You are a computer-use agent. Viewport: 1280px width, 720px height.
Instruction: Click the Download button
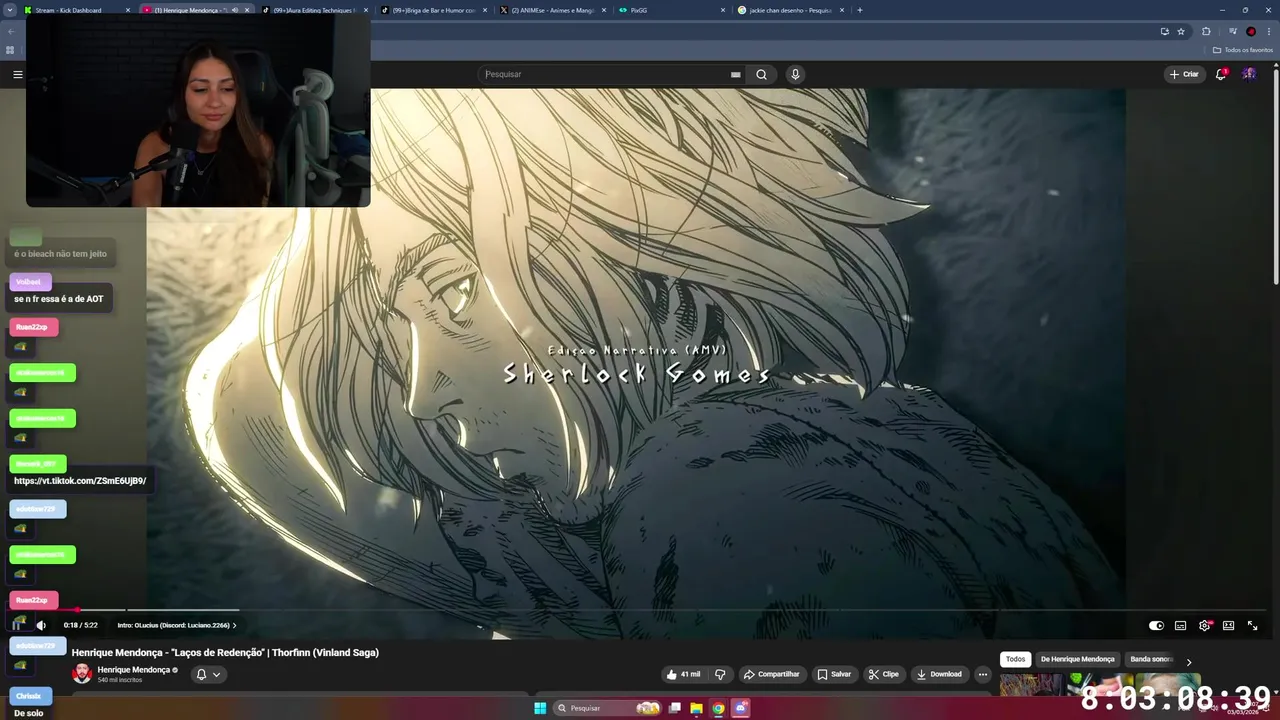pos(939,674)
